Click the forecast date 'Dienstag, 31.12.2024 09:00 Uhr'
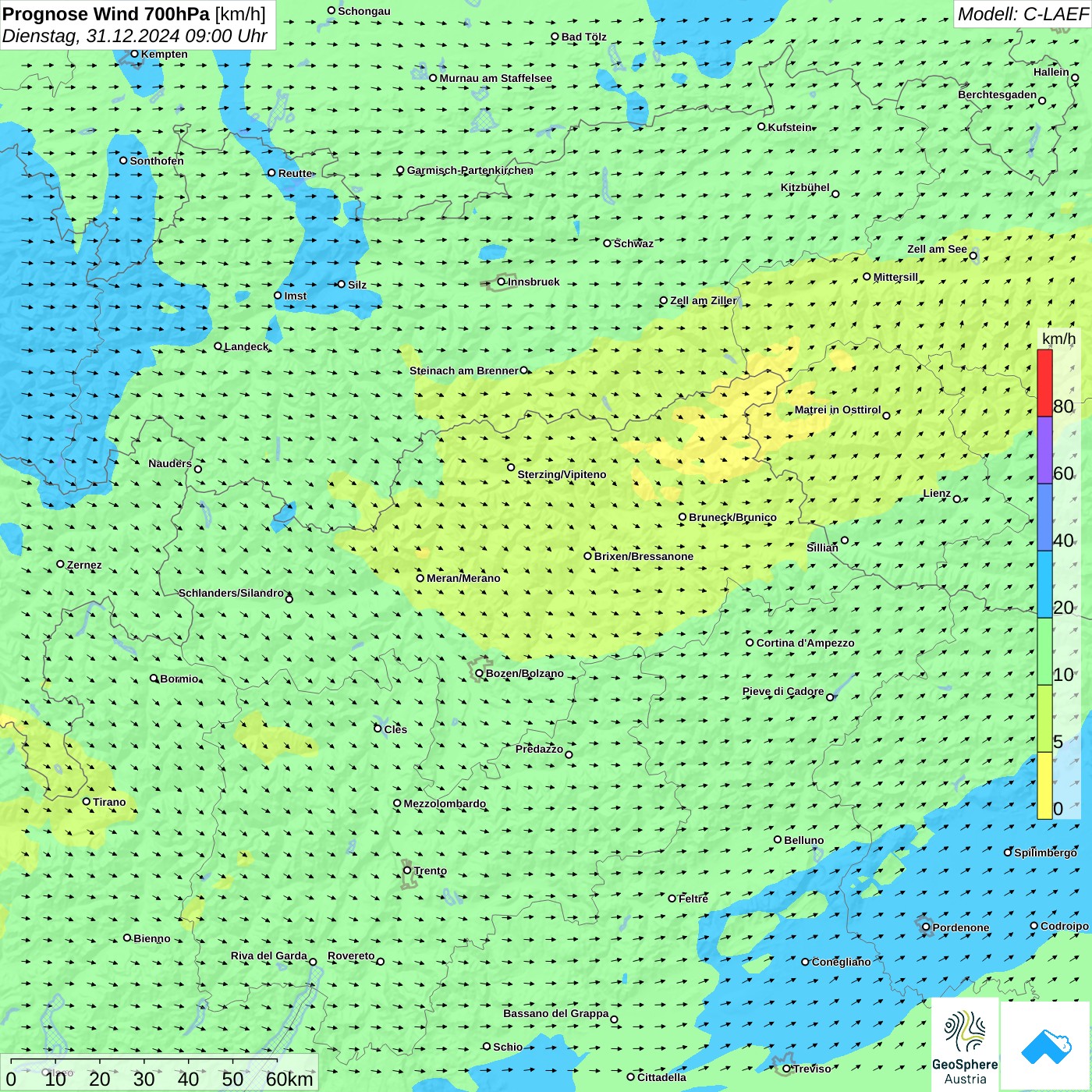This screenshot has height=1092, width=1092. (134, 36)
